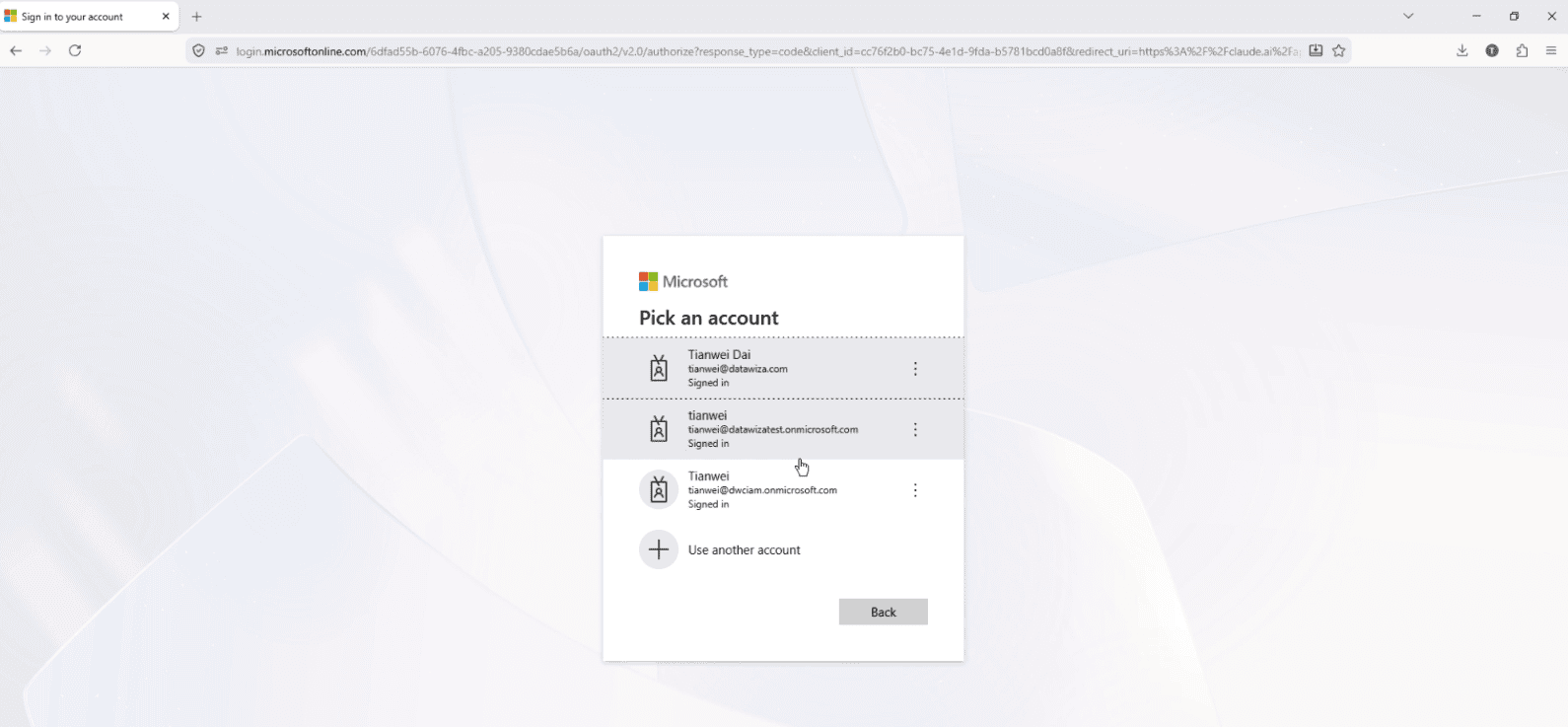The height and width of the screenshot is (727, 1568).
Task: Click the Microsoft logo
Action: [683, 282]
